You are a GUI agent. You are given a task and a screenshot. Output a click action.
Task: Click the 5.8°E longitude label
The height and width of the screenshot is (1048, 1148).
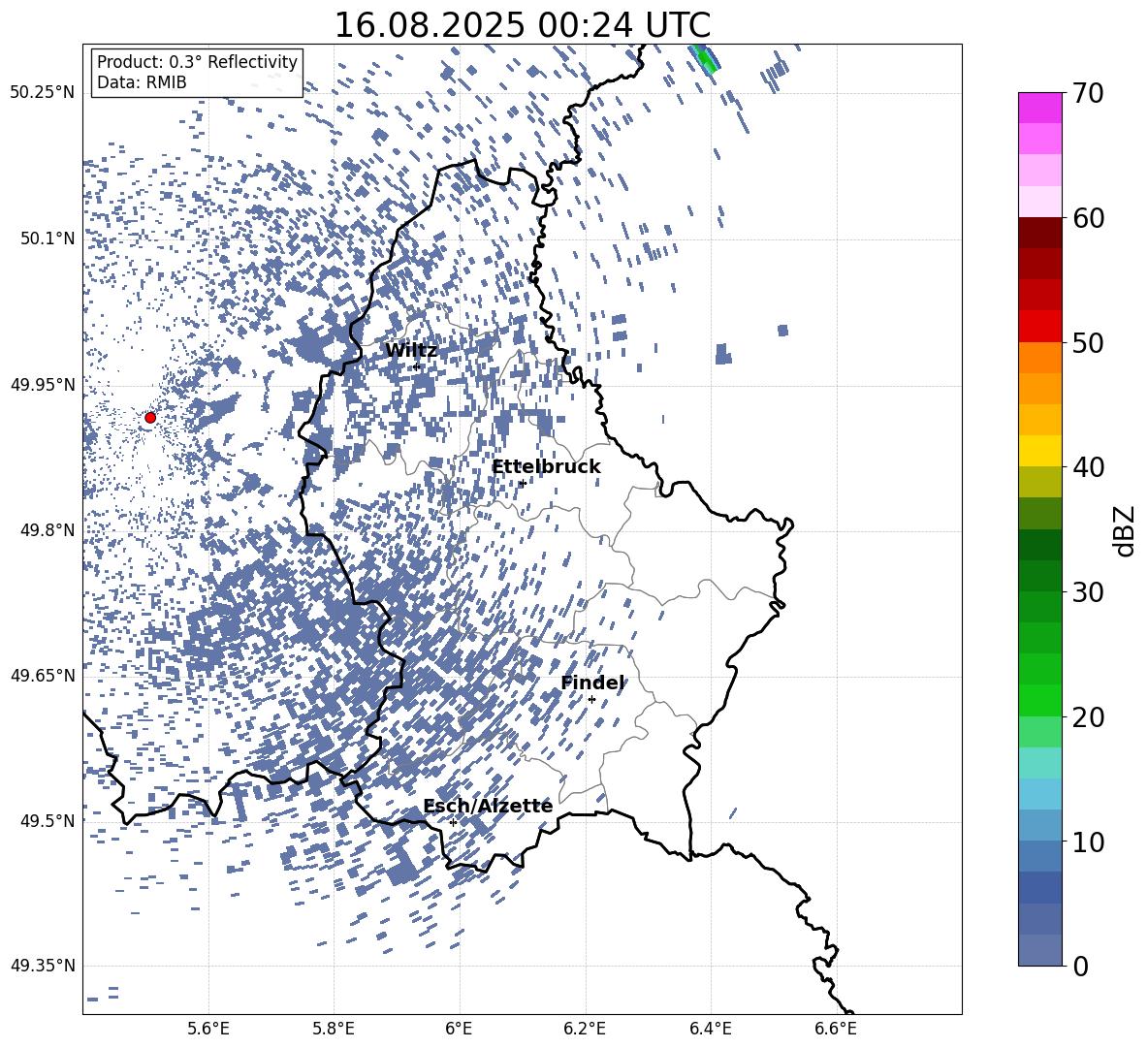334,1029
